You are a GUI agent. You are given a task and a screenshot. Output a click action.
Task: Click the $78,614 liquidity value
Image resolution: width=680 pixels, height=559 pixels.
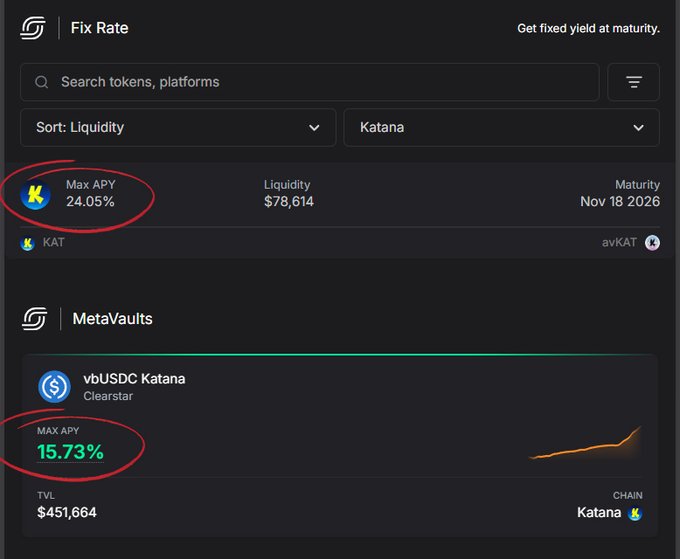[x=289, y=201]
